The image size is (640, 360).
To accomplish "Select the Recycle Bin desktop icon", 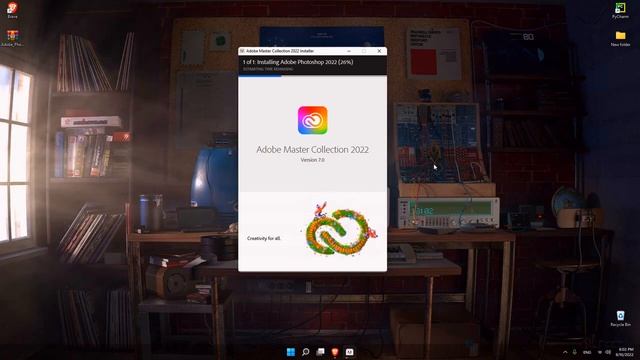I will click(620, 318).
